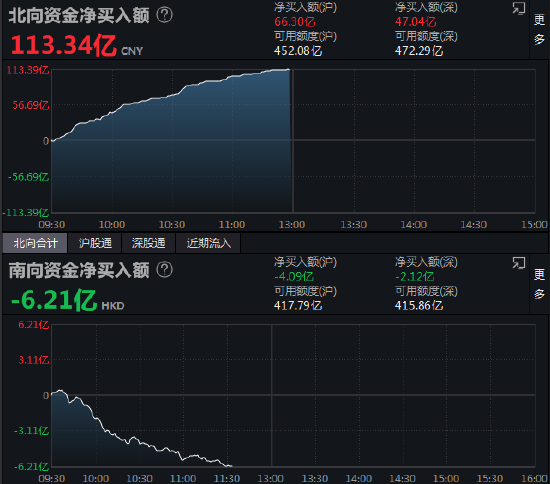The height and width of the screenshot is (484, 550).
Task: Click southbound 净买入额(沪) value -4.09亿
Action: 294,277
